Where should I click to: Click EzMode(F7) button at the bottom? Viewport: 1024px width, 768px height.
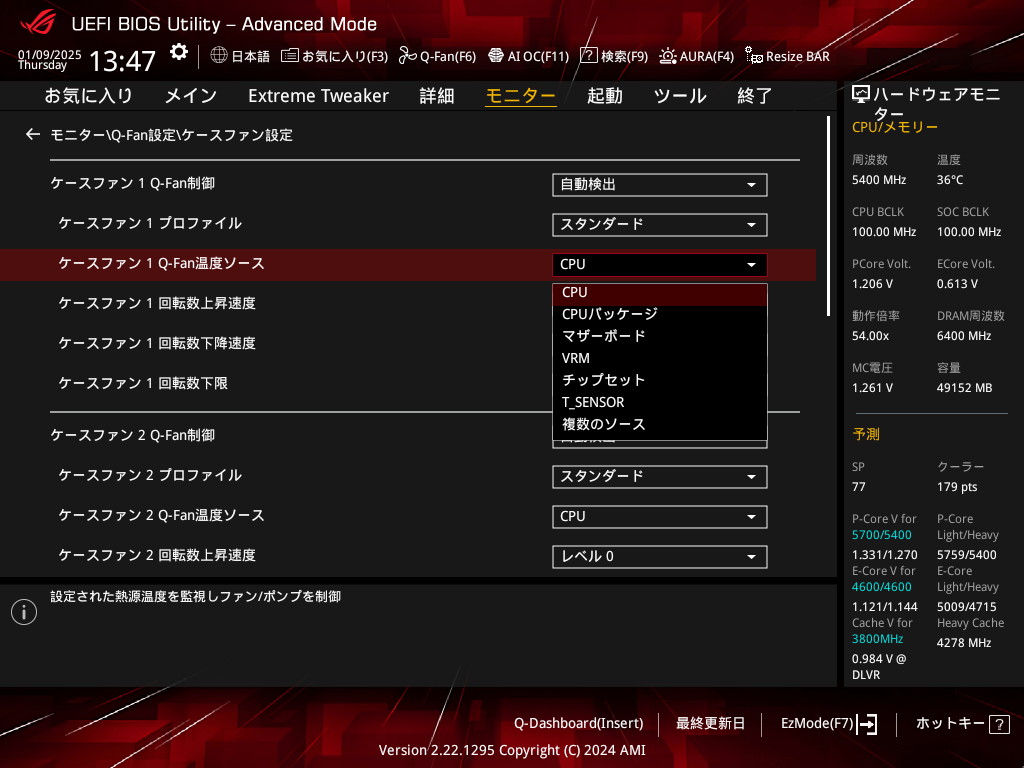(828, 723)
